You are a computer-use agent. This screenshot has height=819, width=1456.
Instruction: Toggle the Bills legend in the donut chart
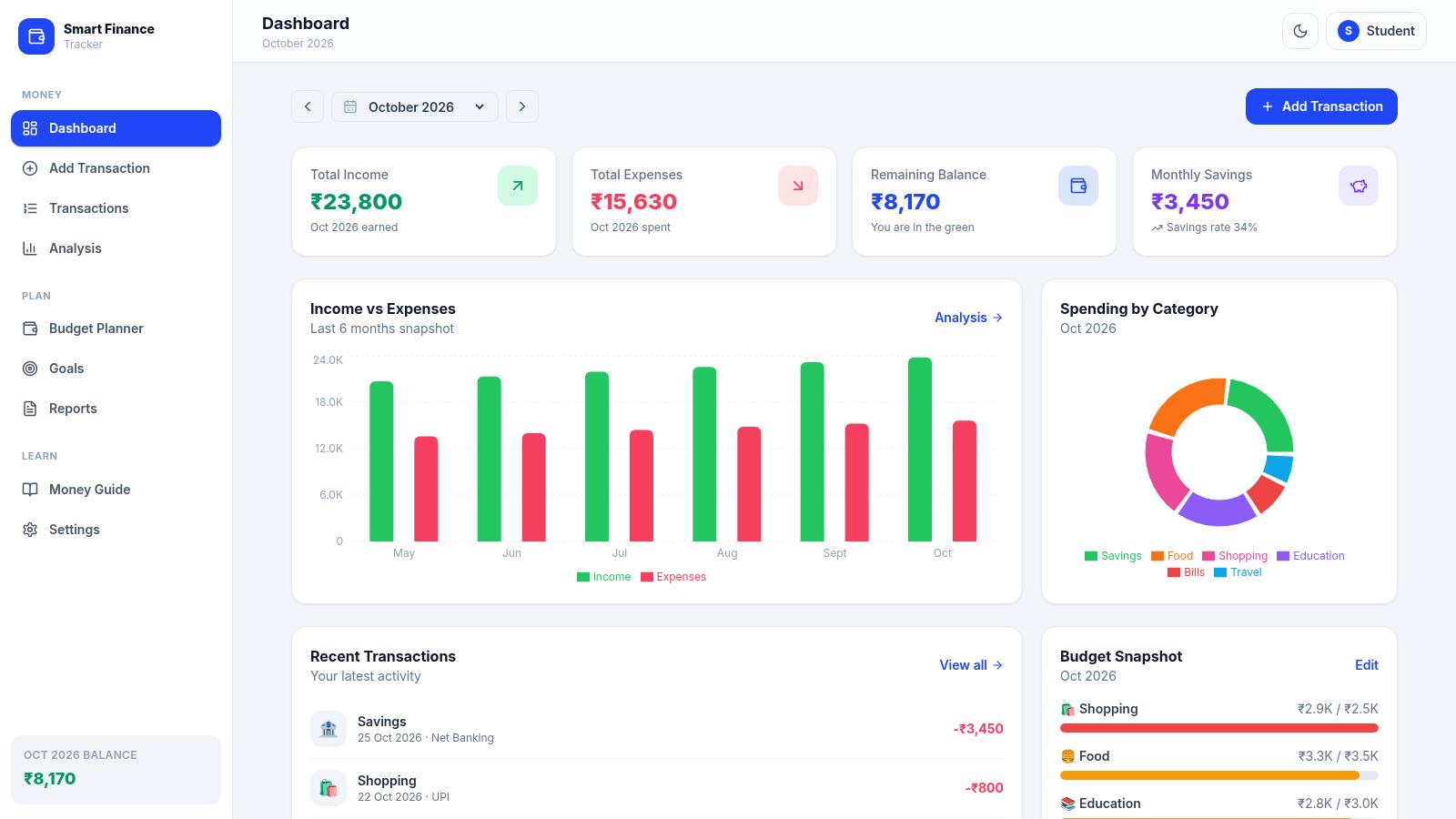pos(1187,572)
